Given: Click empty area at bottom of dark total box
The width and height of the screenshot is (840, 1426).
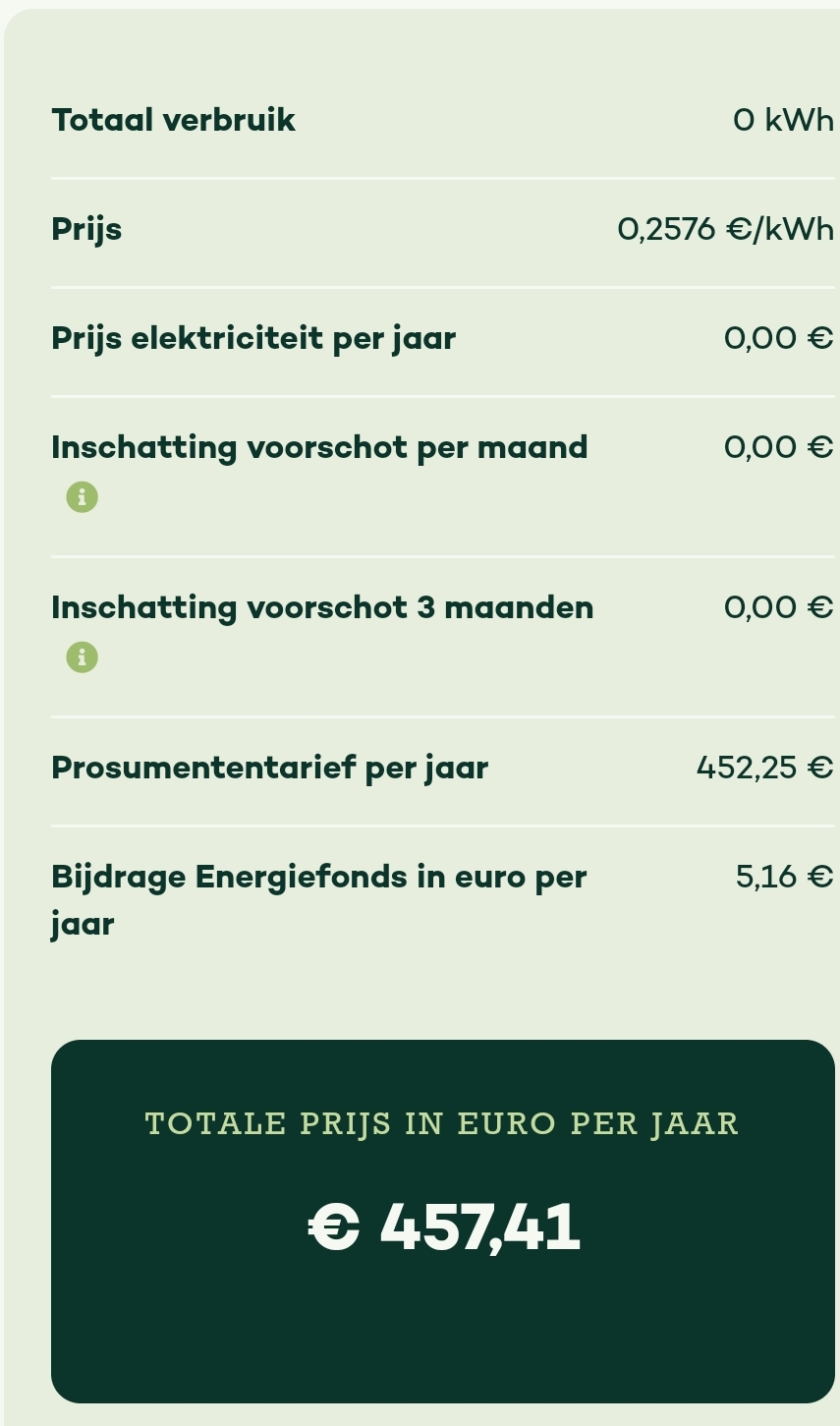Looking at the screenshot, I should (442, 1346).
